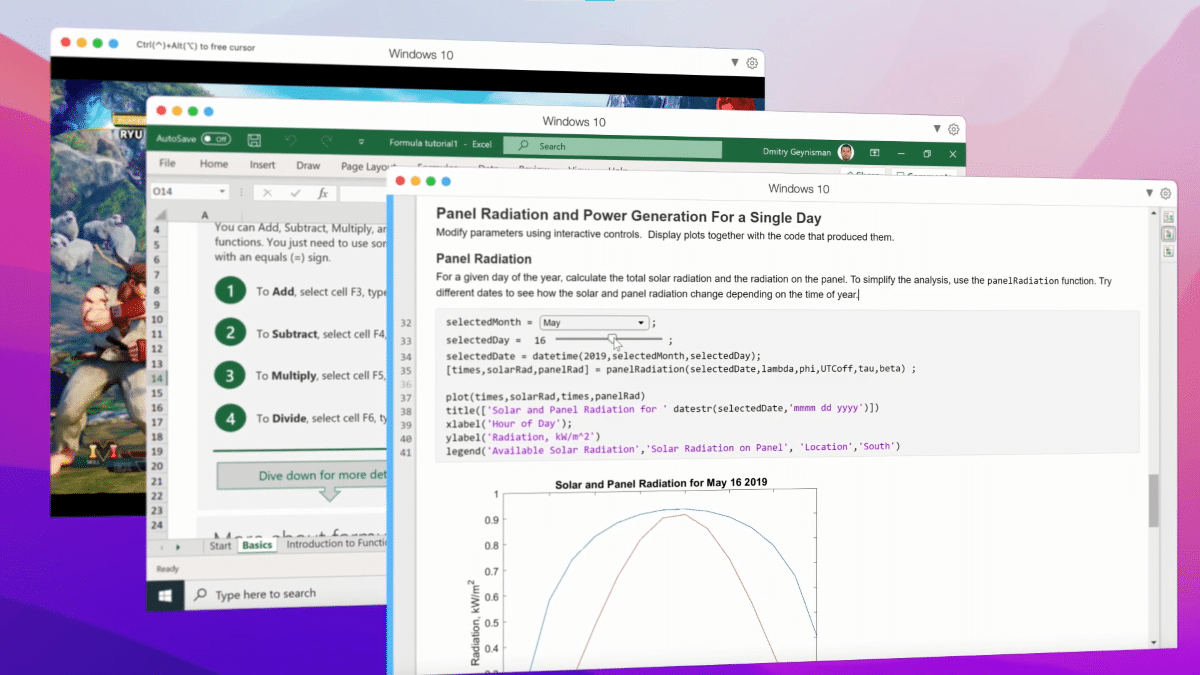Open the selectedMonth May dropdown
The width and height of the screenshot is (1200, 675).
click(594, 323)
